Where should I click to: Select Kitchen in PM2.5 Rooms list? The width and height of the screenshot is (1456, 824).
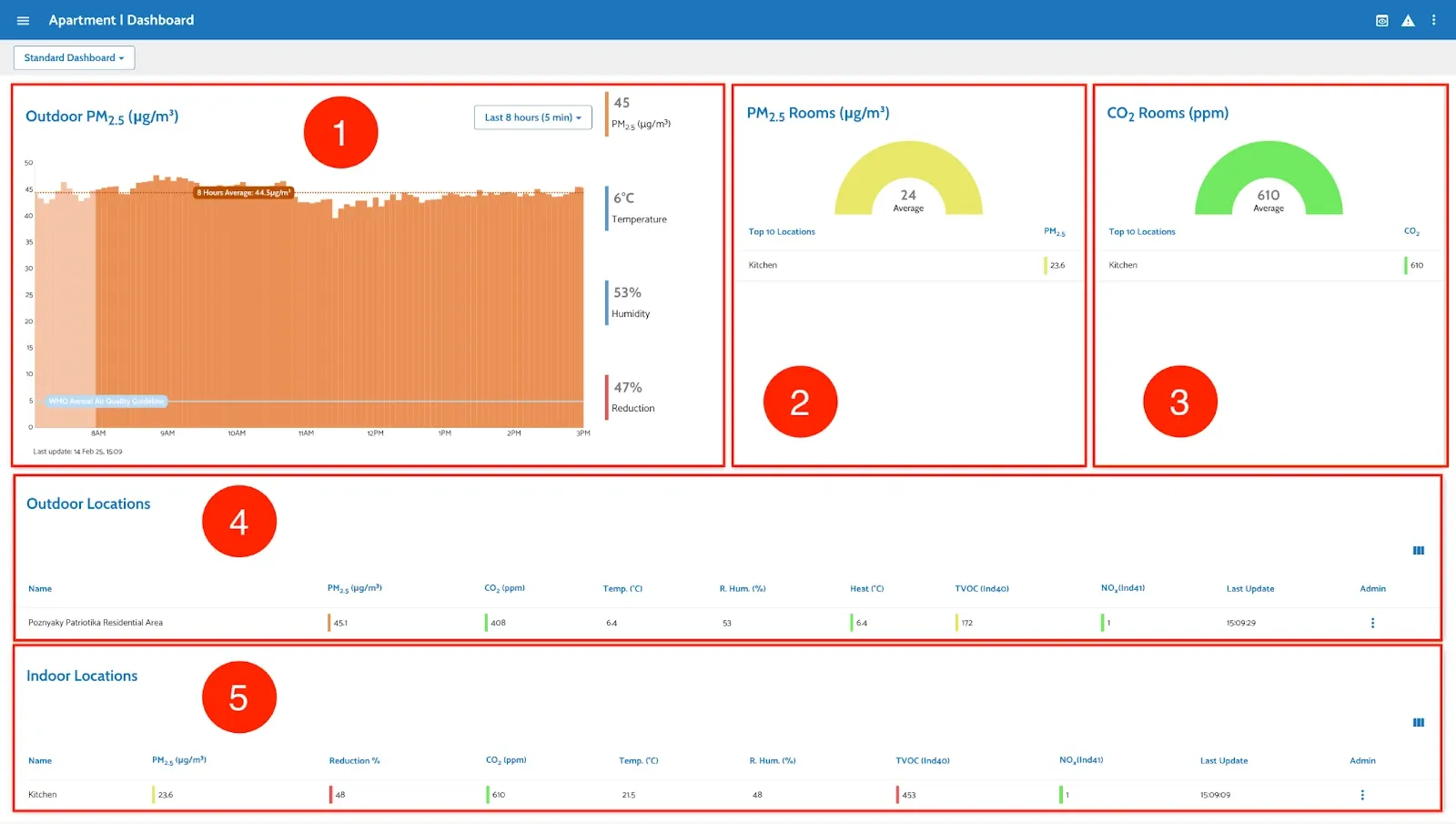pyautogui.click(x=763, y=265)
